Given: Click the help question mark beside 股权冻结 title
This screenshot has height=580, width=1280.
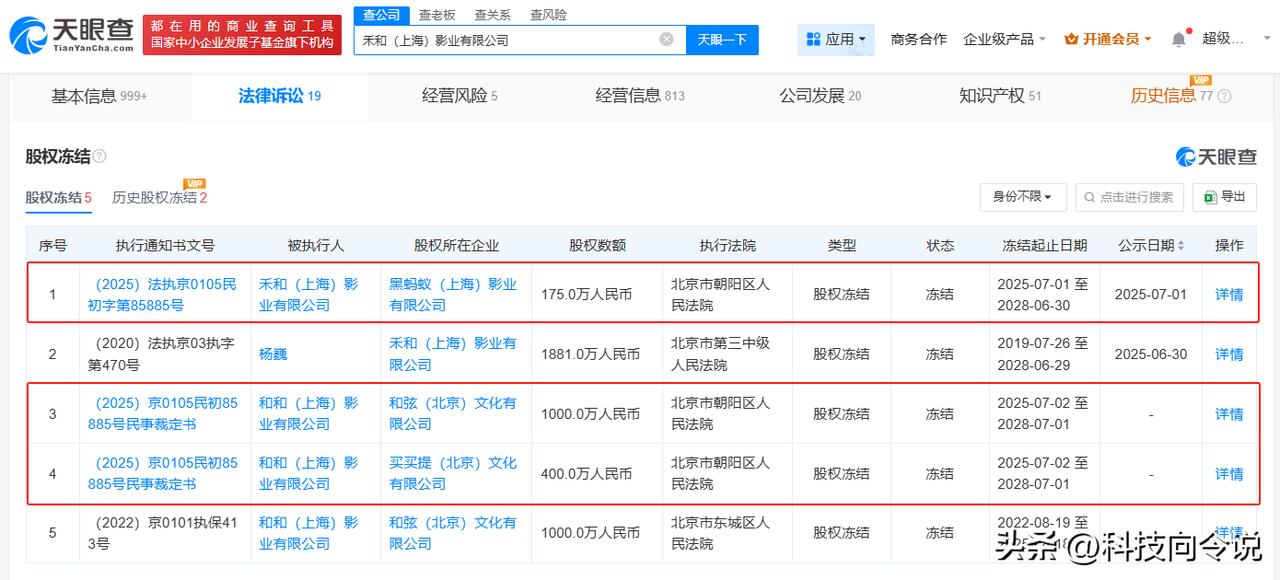Looking at the screenshot, I should coord(100,157).
